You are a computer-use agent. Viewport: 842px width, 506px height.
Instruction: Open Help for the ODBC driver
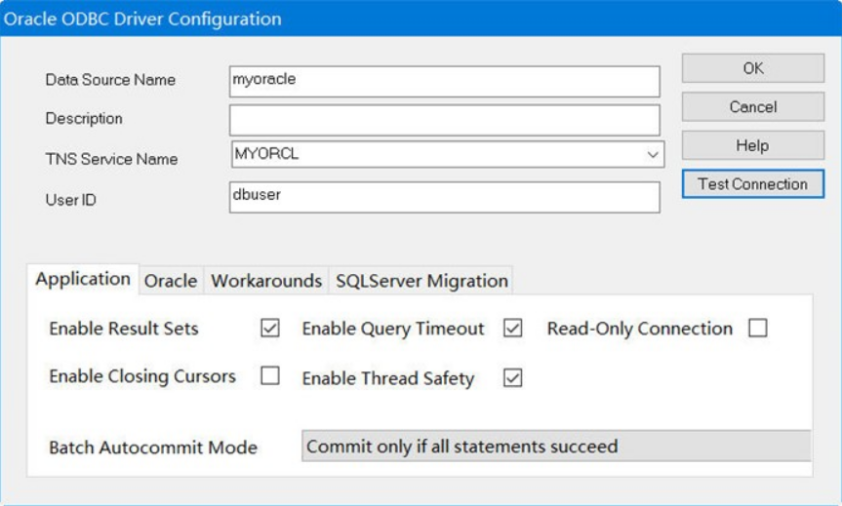coord(753,146)
